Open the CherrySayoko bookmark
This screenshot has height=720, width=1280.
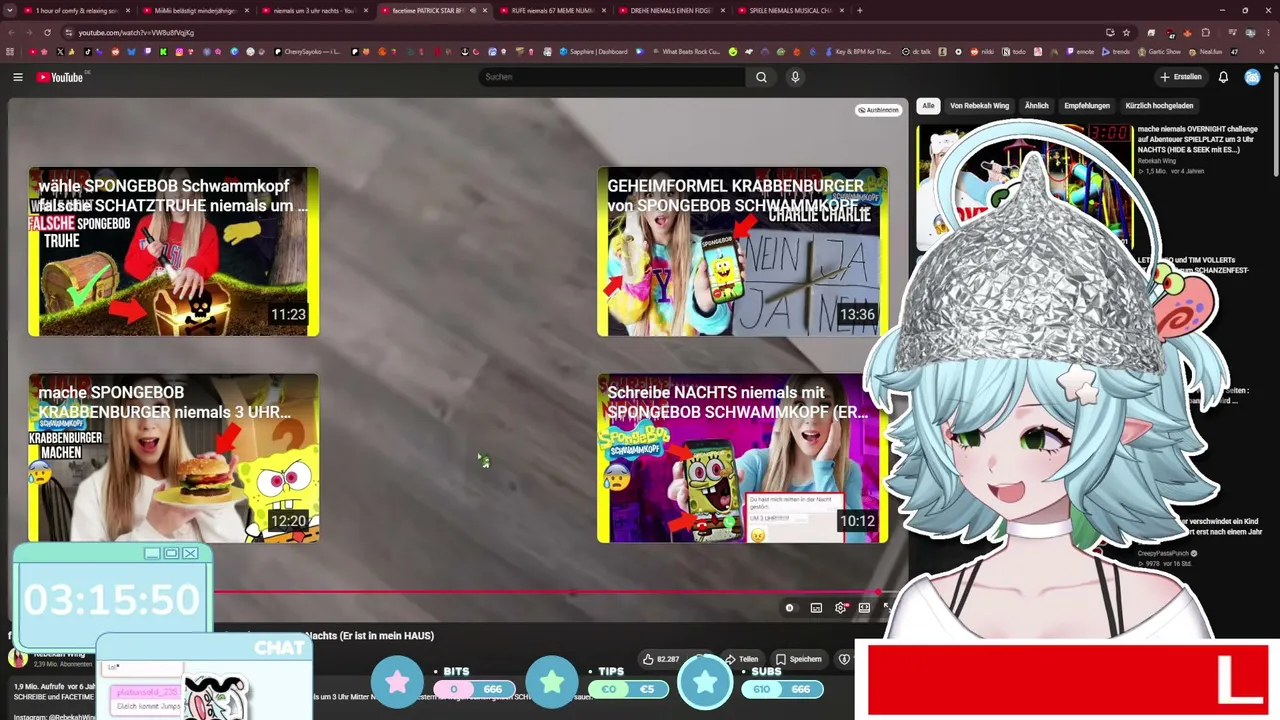[307, 52]
